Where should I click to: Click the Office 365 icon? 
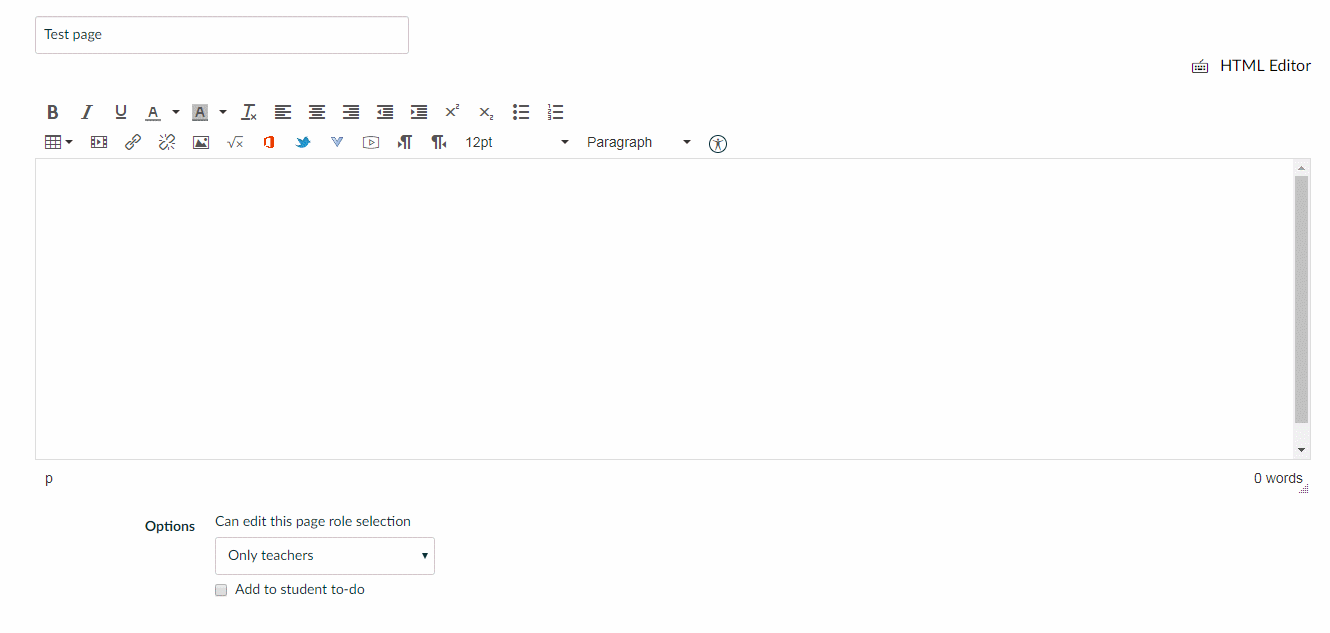tap(269, 143)
